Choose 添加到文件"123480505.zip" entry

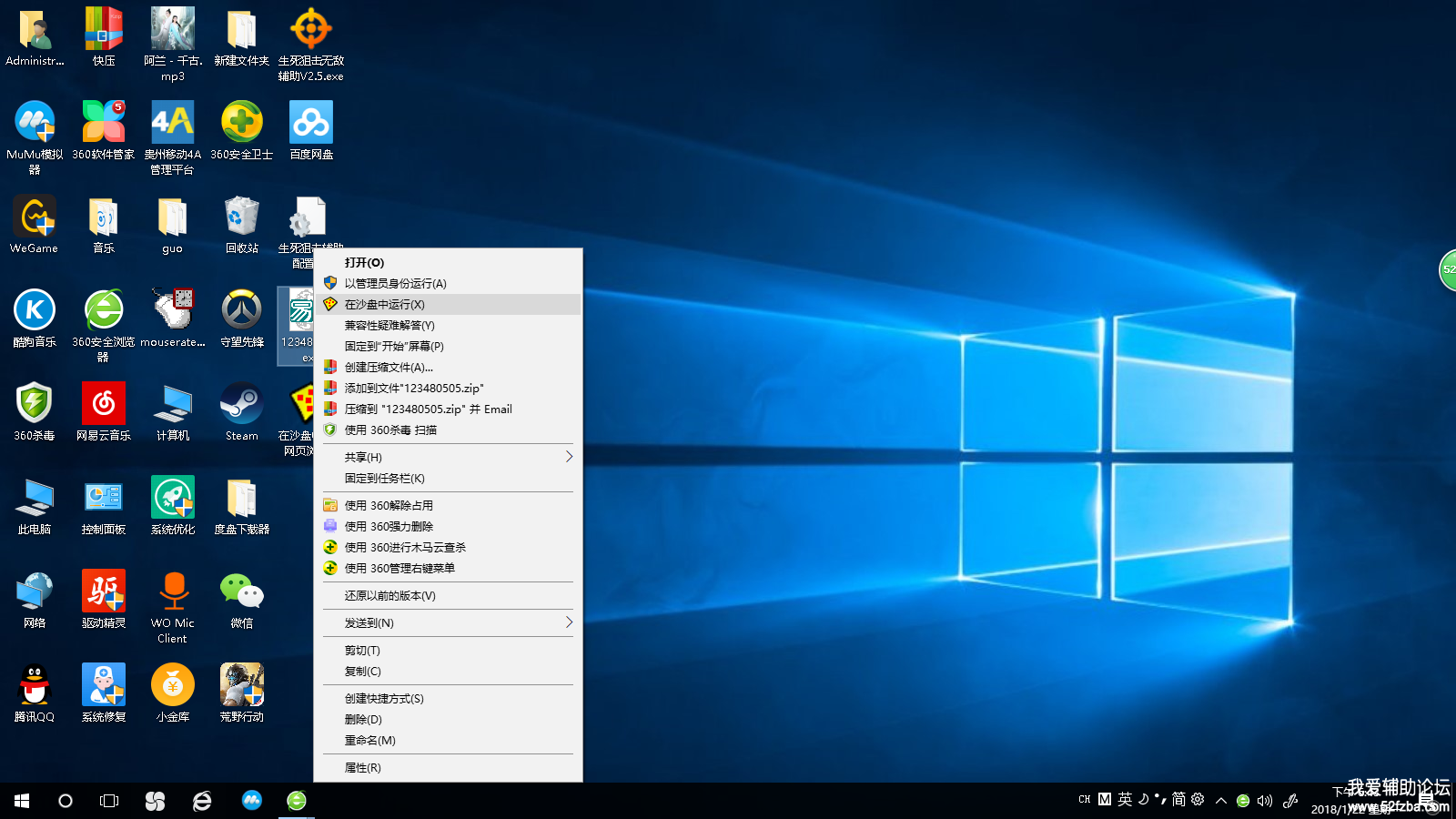pyautogui.click(x=448, y=389)
